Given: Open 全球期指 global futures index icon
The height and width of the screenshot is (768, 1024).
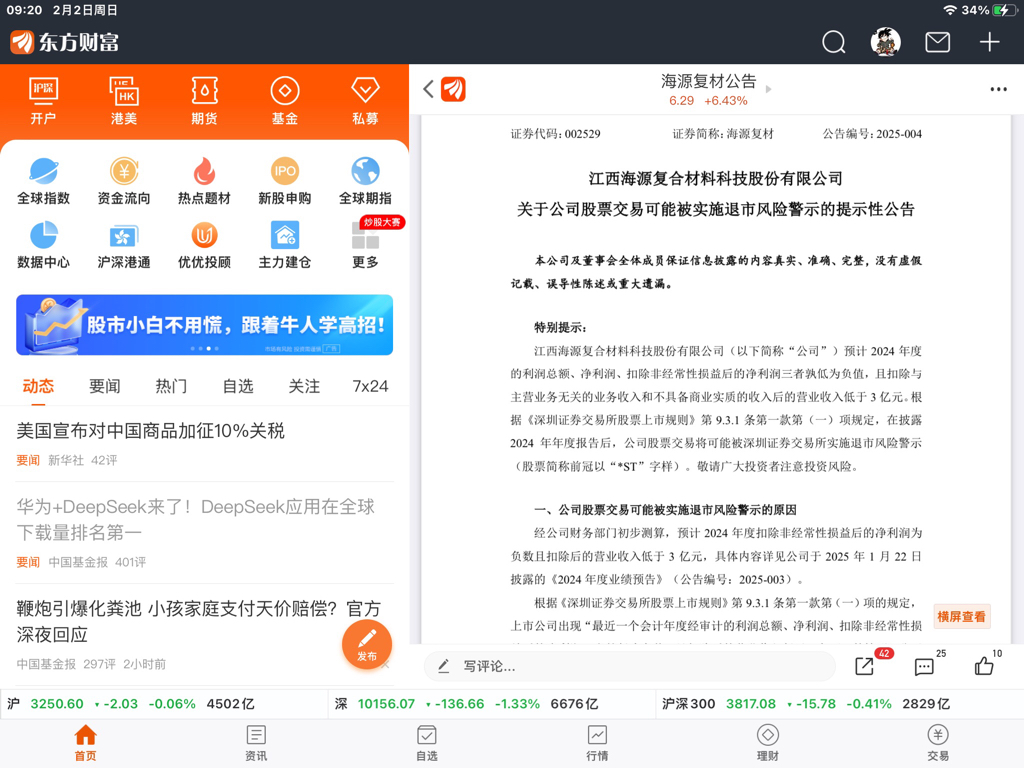Looking at the screenshot, I should (365, 181).
